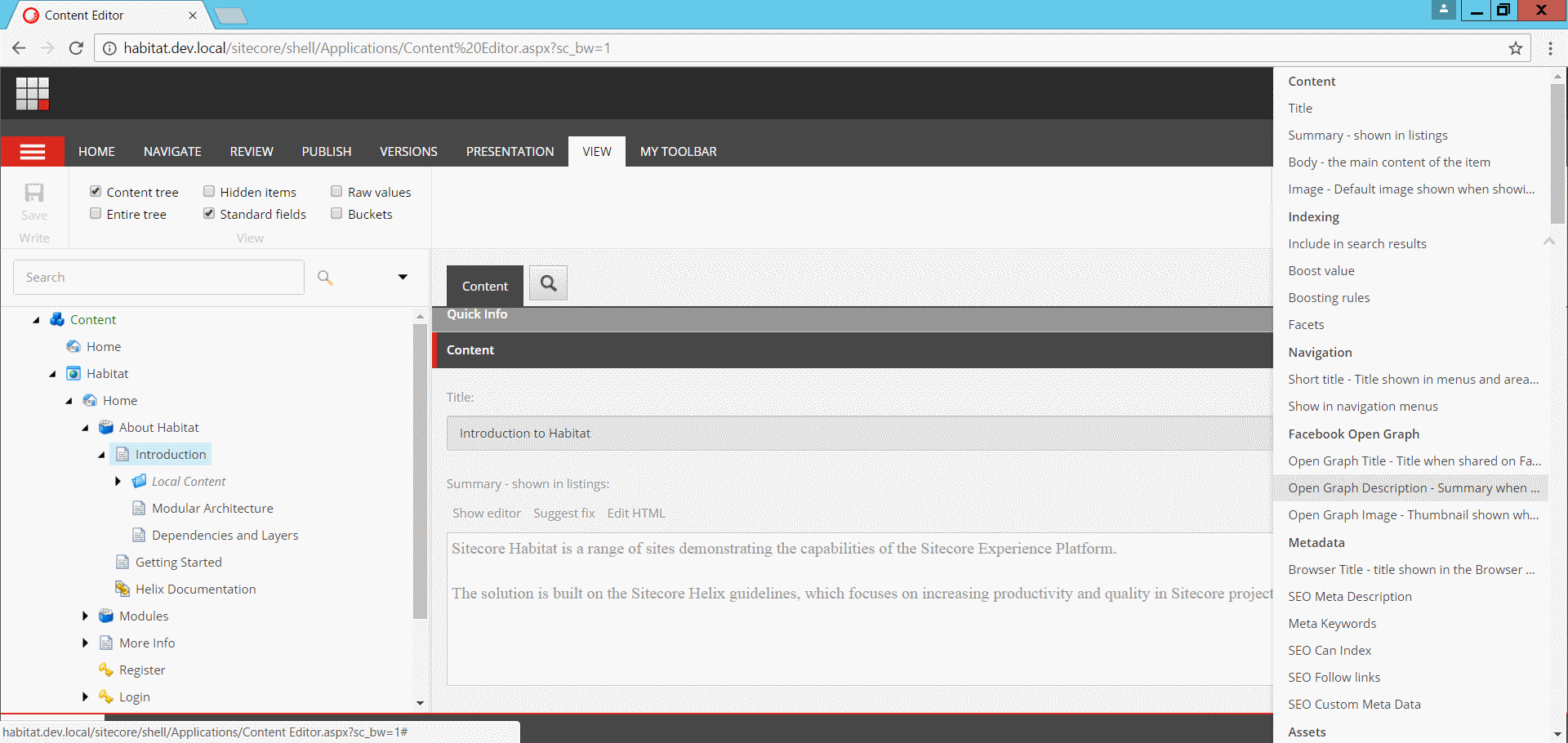Click the Register key icon in tree

tap(106, 670)
